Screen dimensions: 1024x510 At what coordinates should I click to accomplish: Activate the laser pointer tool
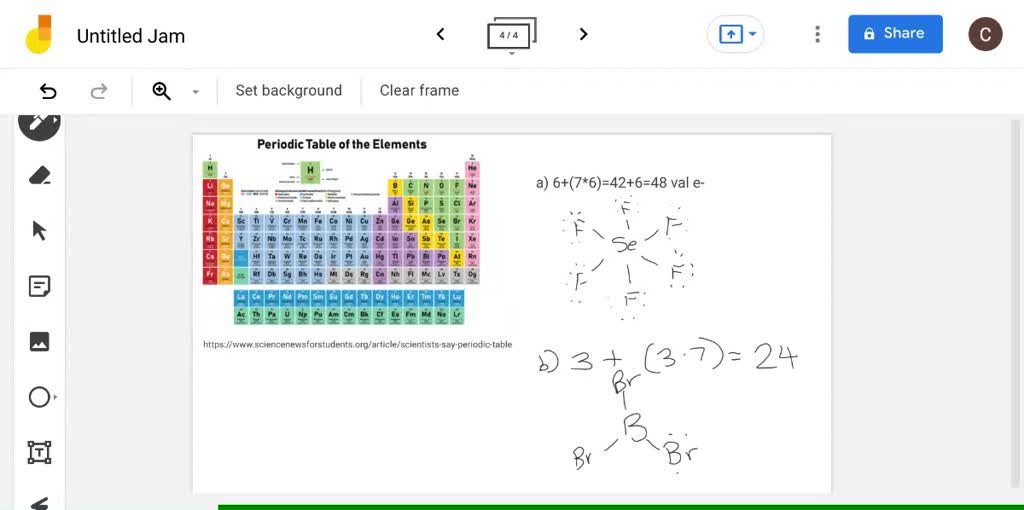coord(39,503)
